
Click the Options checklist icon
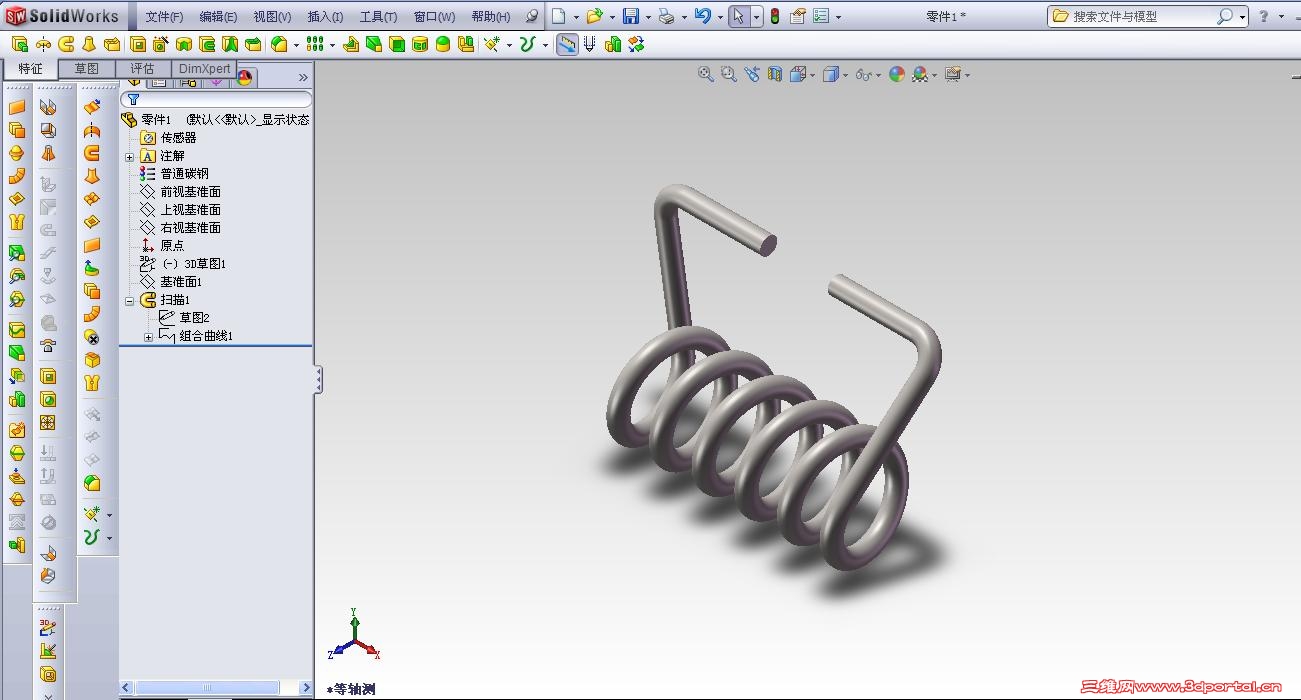pyautogui.click(x=821, y=16)
